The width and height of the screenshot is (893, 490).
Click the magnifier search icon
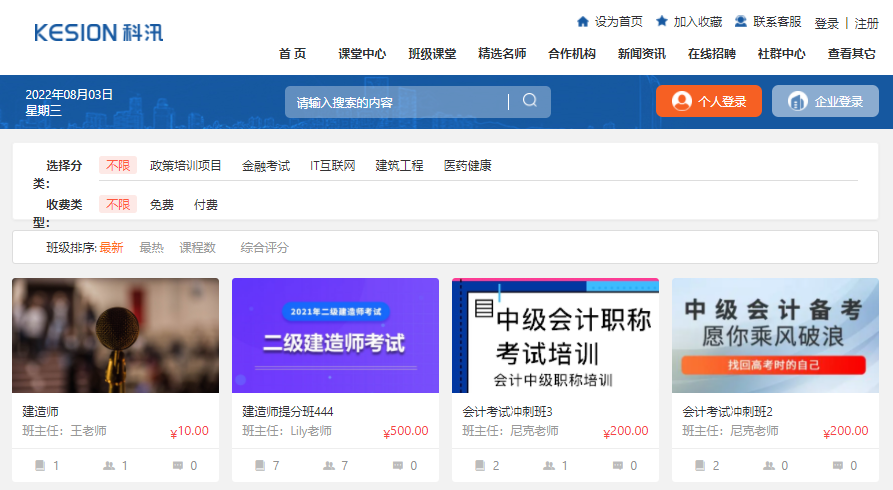pyautogui.click(x=530, y=101)
